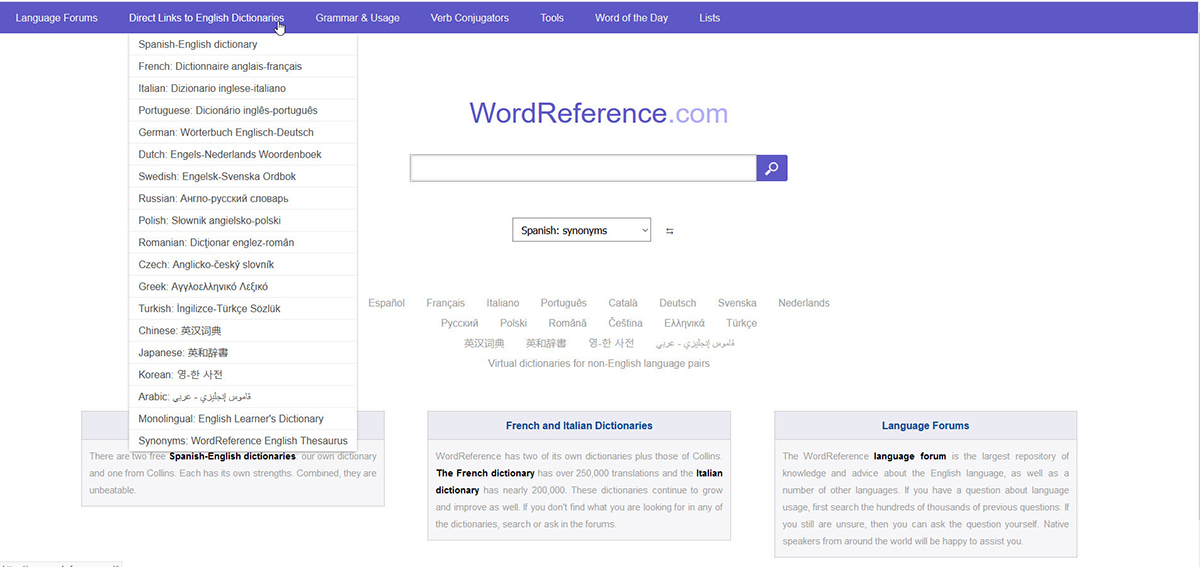Switch site language to Română
The height and width of the screenshot is (567, 1200).
(x=568, y=323)
